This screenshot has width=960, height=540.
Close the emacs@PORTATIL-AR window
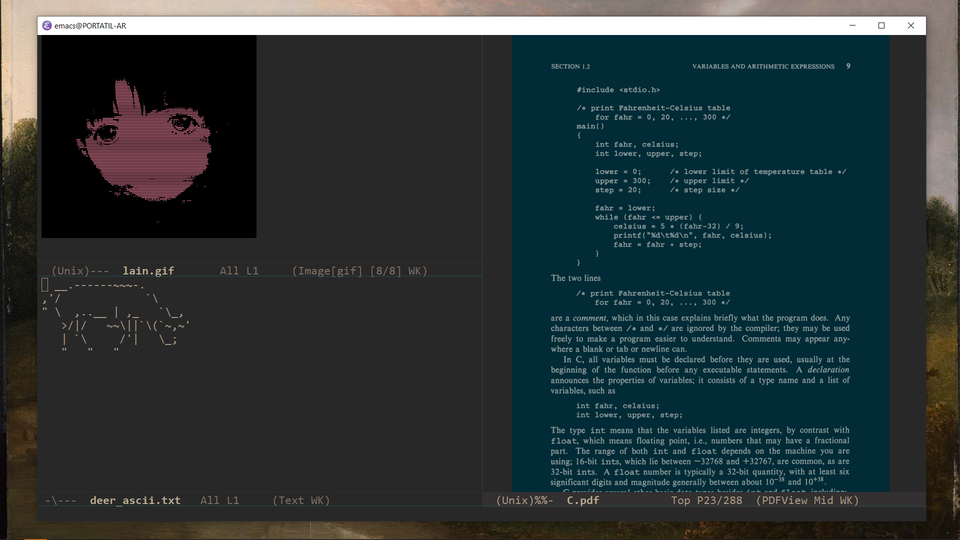911,25
